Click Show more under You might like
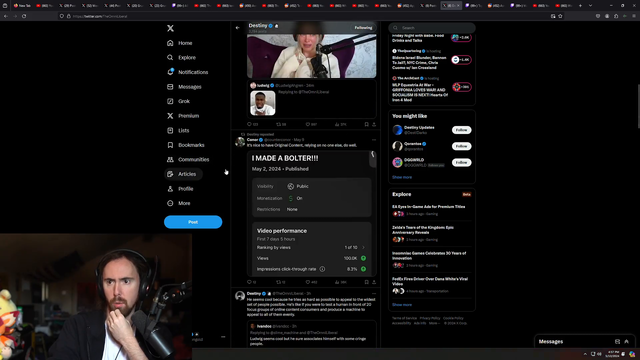Image resolution: width=640 pixels, height=360 pixels. pyautogui.click(x=402, y=177)
